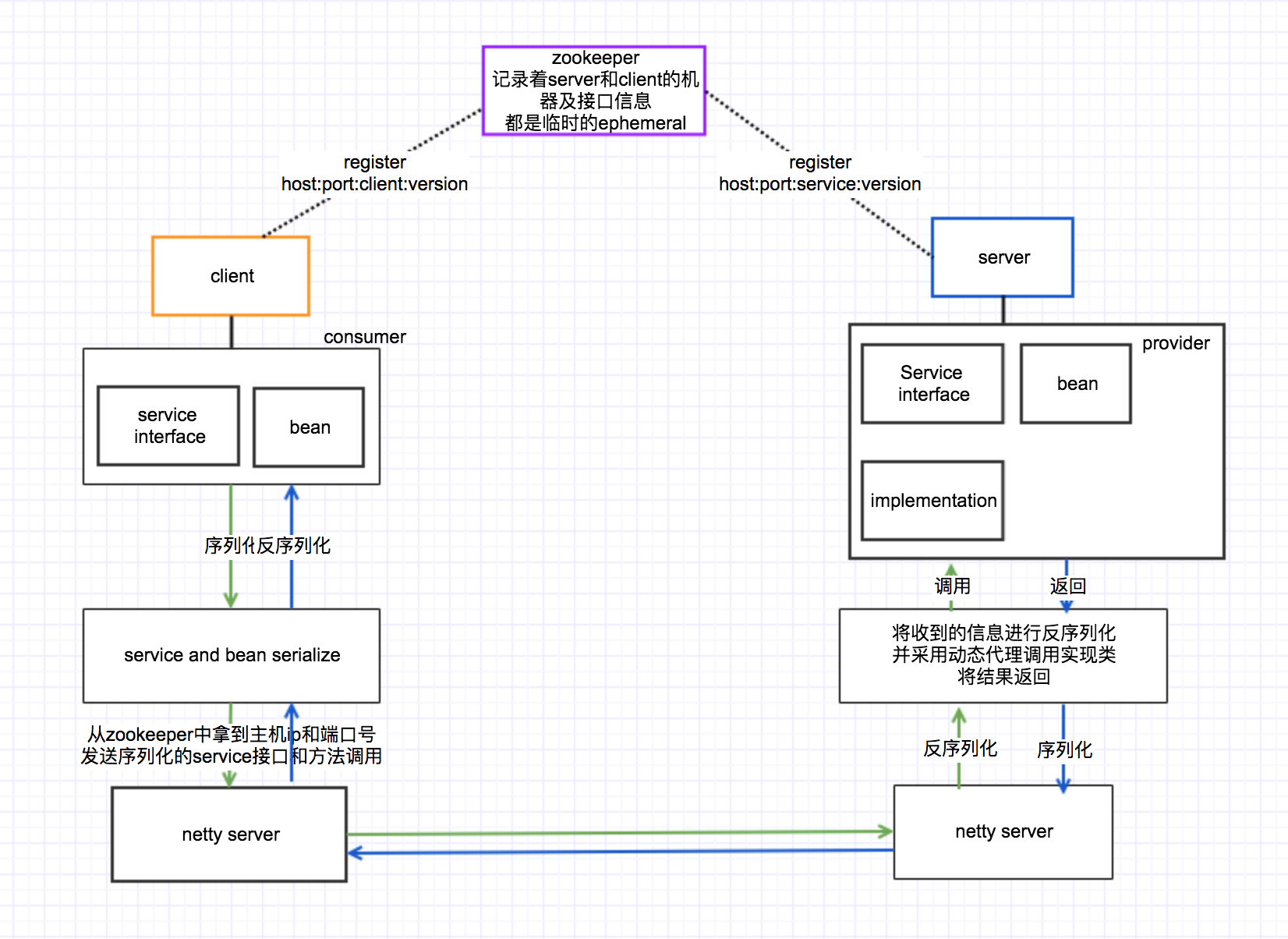Click the register host:port:service:version label
Screen dimensions: 1288x939
(x=820, y=173)
